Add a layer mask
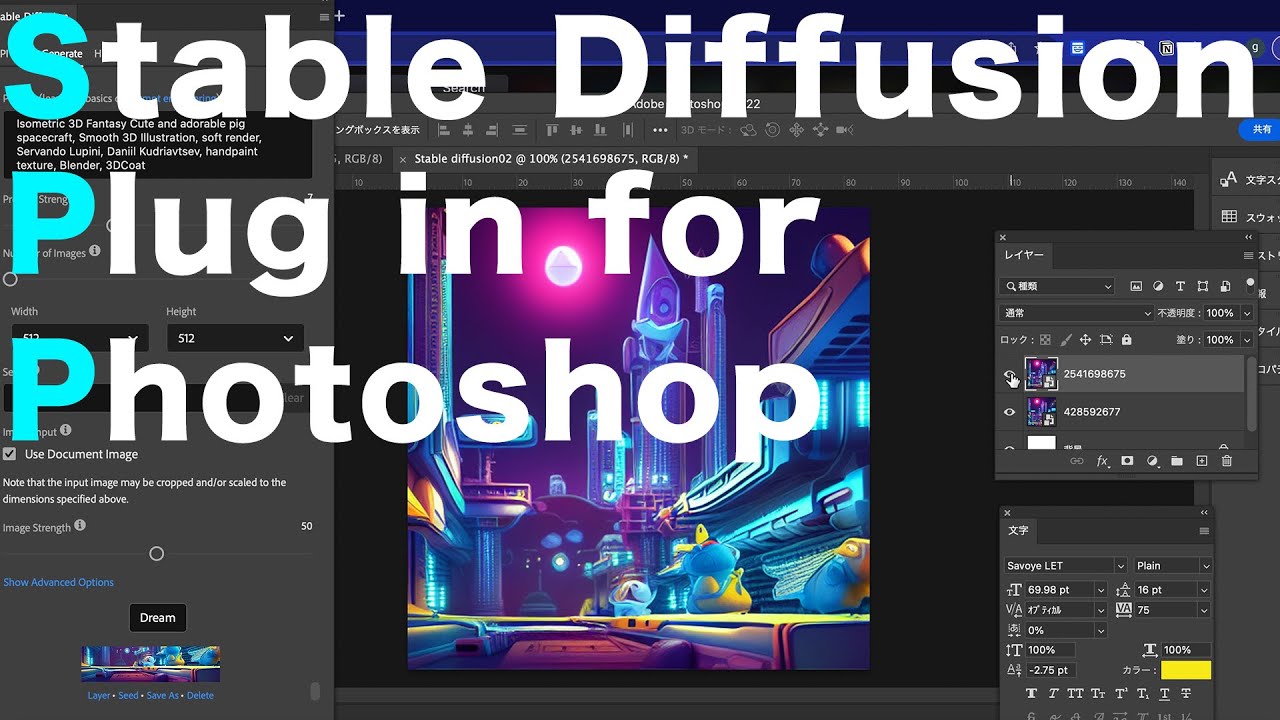 [x=1127, y=461]
